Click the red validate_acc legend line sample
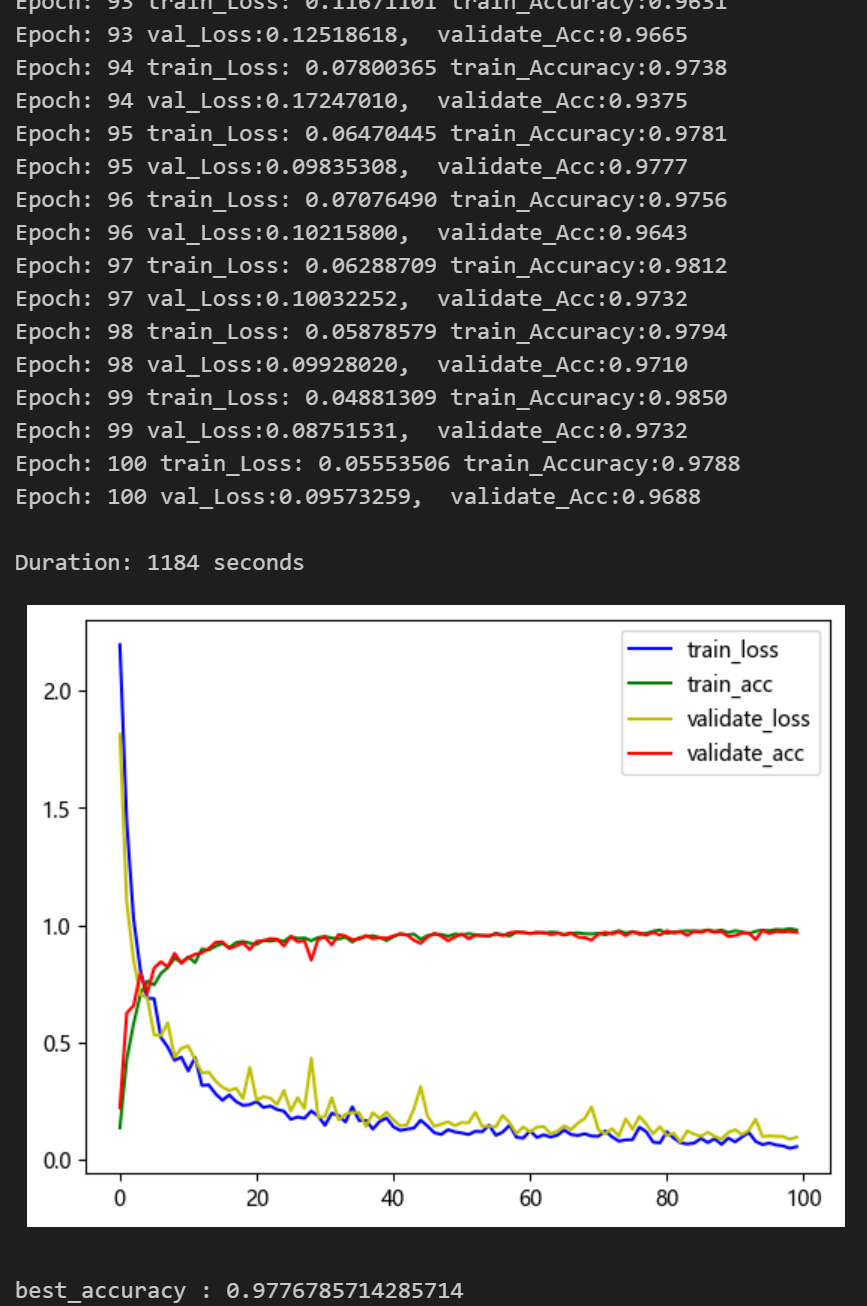This screenshot has width=867, height=1306. tap(650, 754)
